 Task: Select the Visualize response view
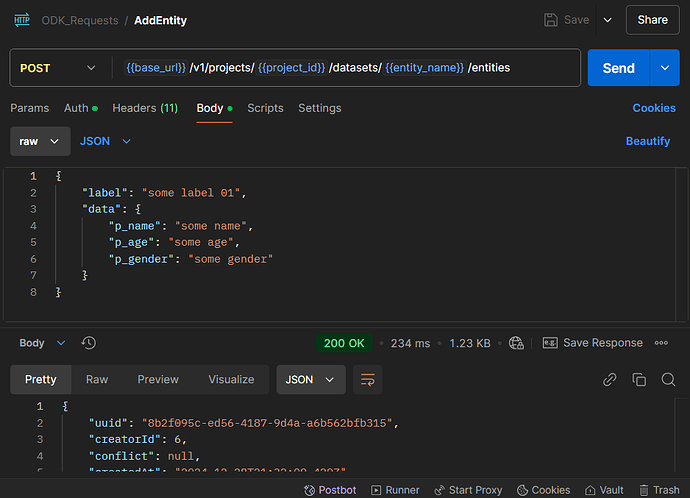(x=231, y=379)
